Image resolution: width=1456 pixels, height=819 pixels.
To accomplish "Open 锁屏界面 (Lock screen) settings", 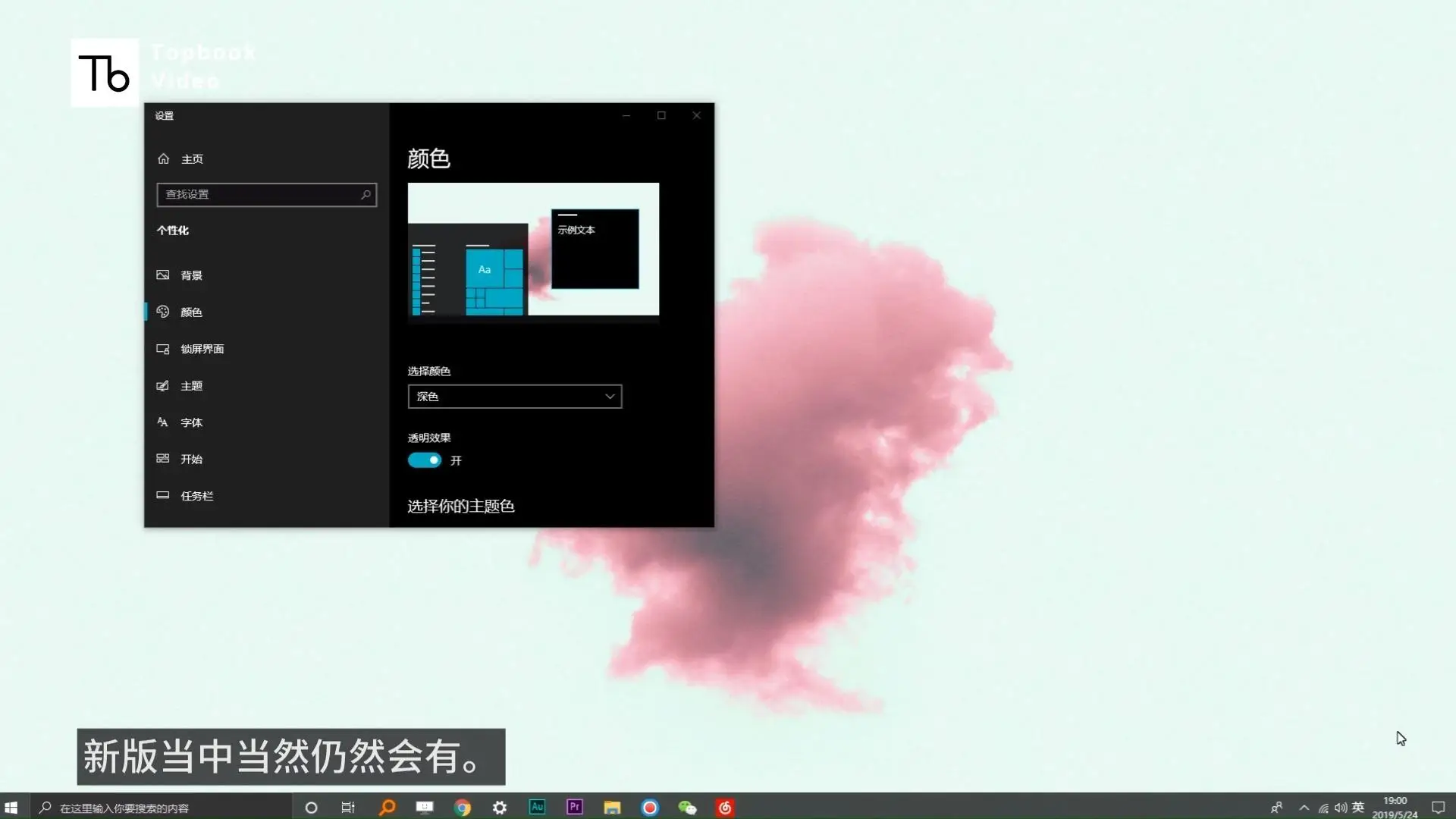I will click(202, 349).
